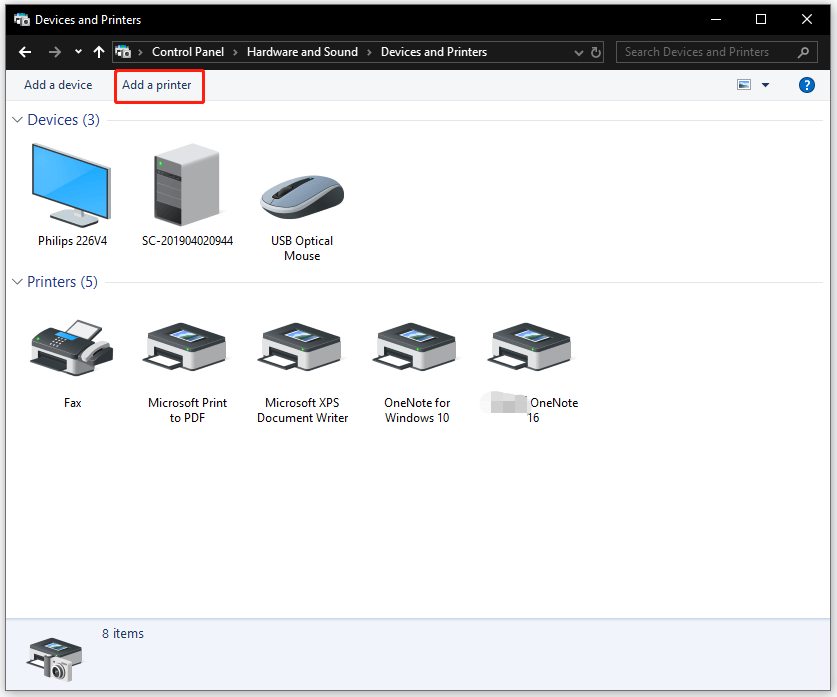Open the view options dropdown arrow
Image resolution: width=837 pixels, height=697 pixels.
click(x=765, y=85)
